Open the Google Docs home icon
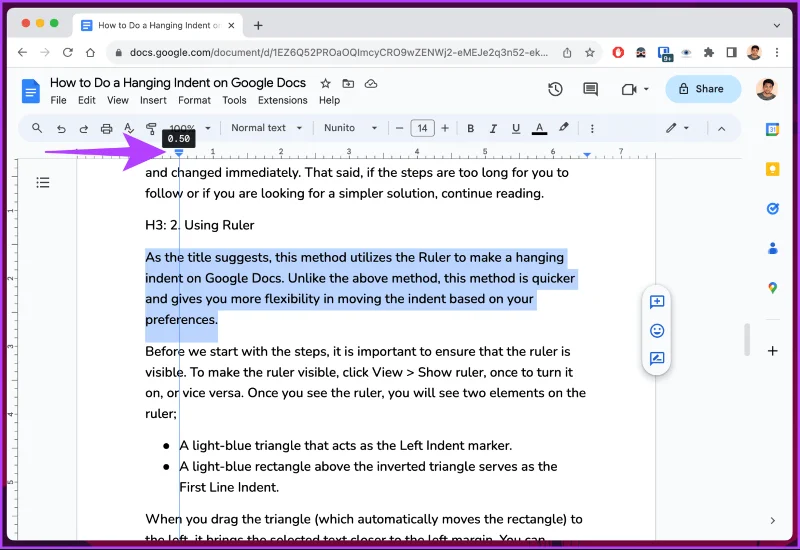Image resolution: width=800 pixels, height=550 pixels. coord(31,91)
